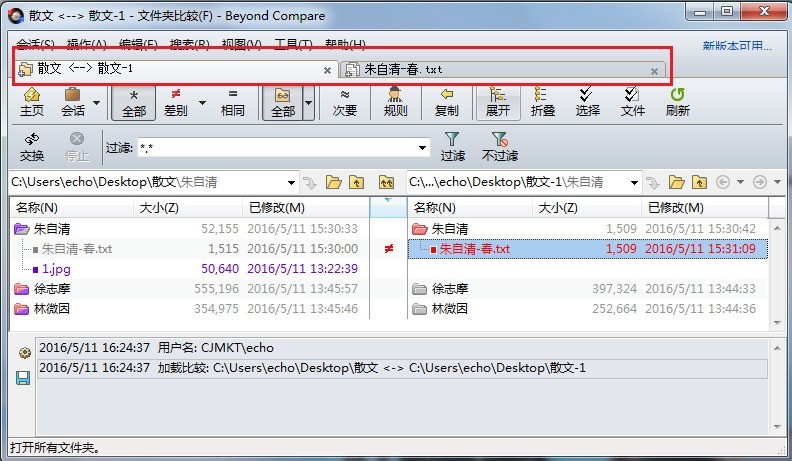Open the 会话 toolbar dropdown arrow
Viewport: 792px width, 461px height.
tap(97, 102)
